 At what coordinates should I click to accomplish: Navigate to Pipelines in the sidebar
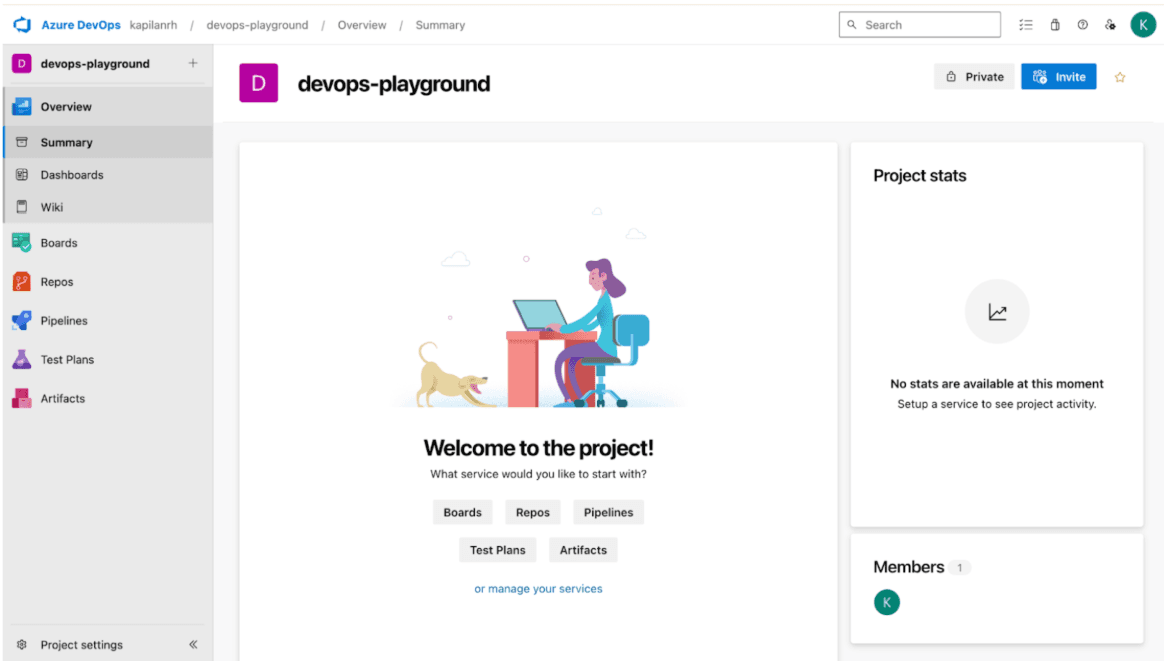tap(65, 320)
